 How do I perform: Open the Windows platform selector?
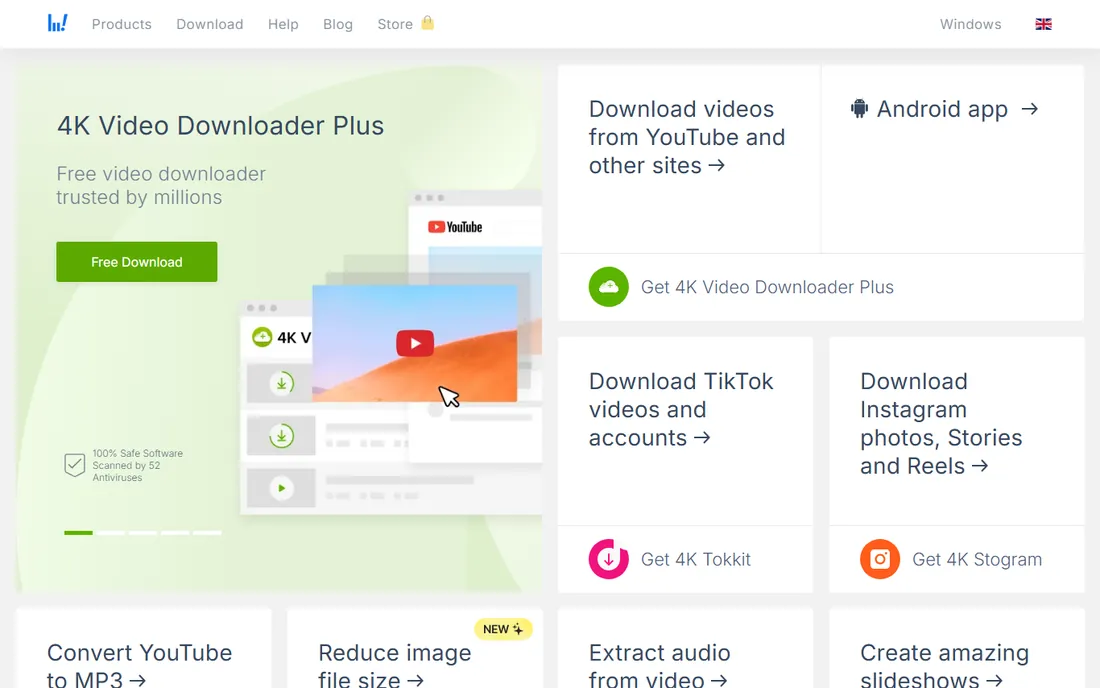point(970,24)
